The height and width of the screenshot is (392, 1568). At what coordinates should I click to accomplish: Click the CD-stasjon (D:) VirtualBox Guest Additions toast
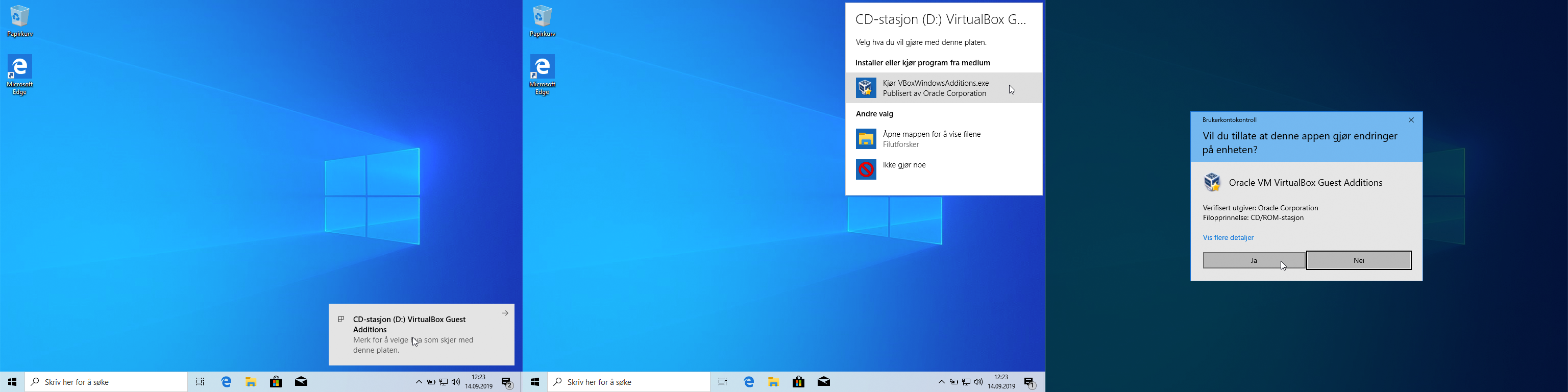pos(421,334)
